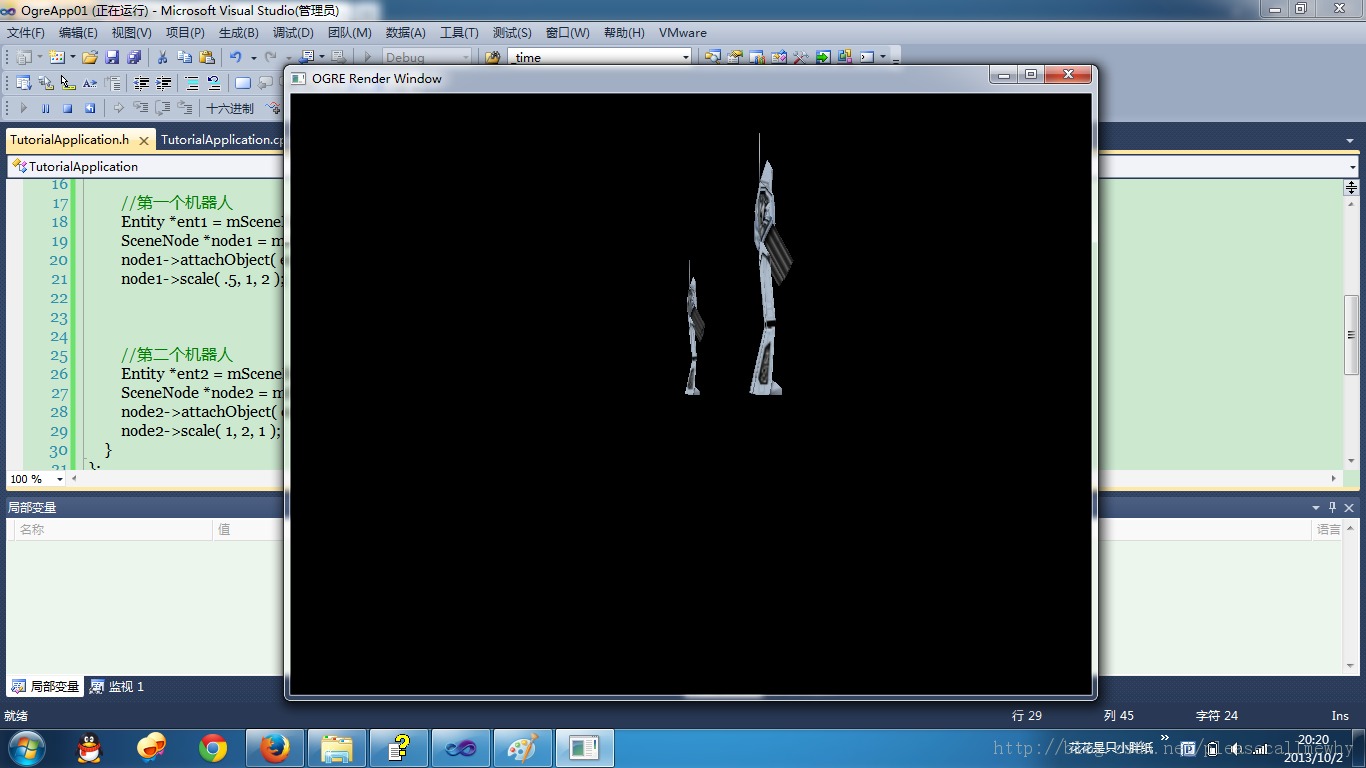Viewport: 1366px width, 768px height.
Task: Open Solution Explorer from toolbar icon
Action: pos(713,57)
